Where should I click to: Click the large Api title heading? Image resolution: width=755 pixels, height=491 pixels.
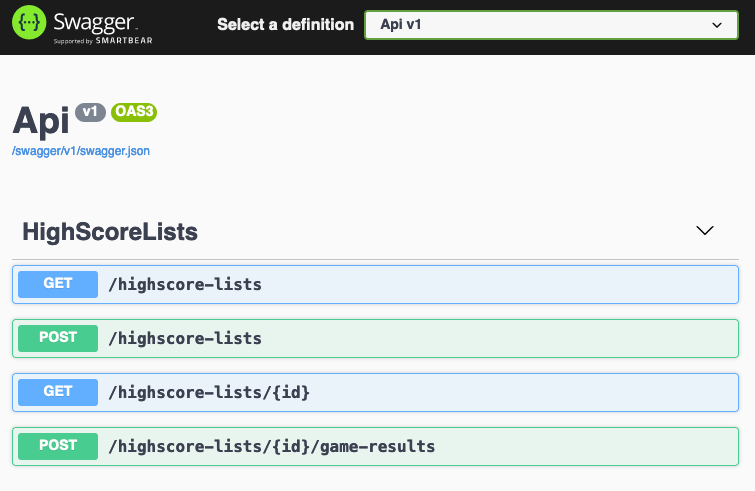[41, 121]
